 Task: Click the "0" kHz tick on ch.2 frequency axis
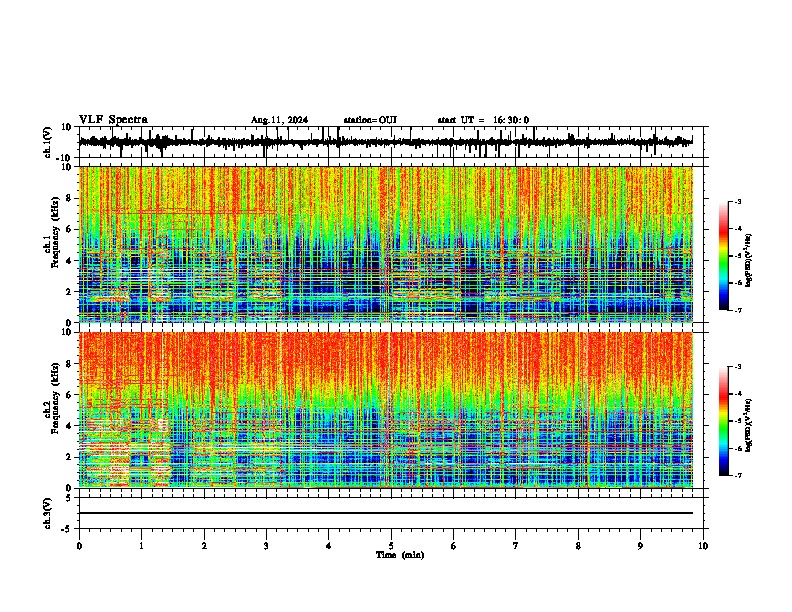pyautogui.click(x=69, y=488)
